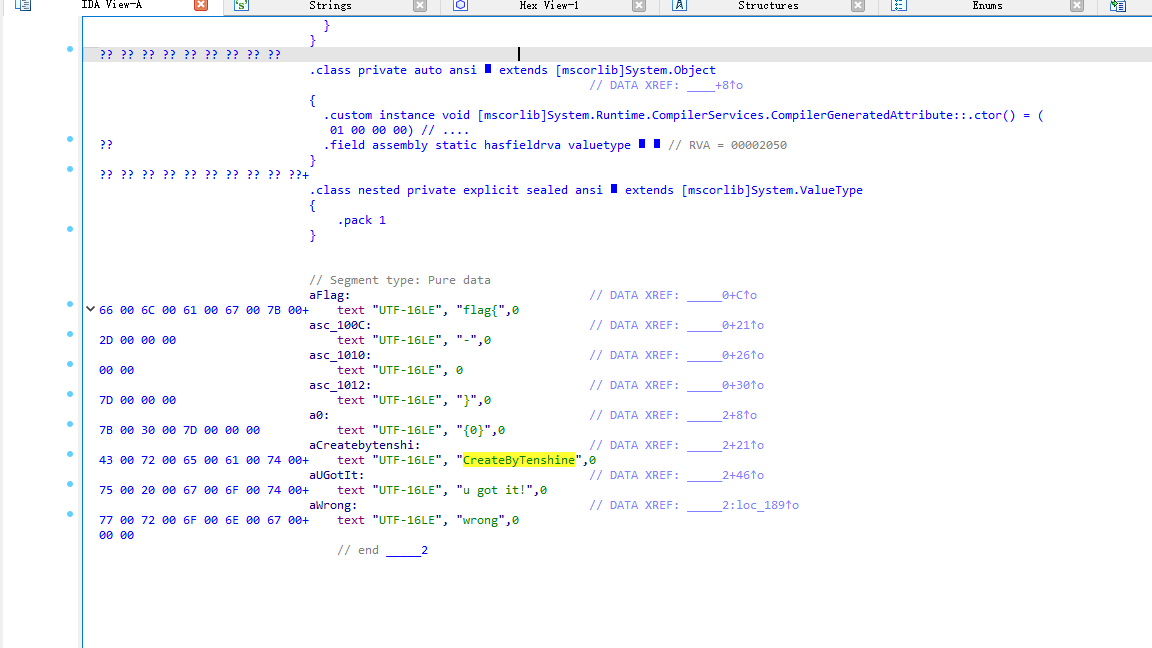The width and height of the screenshot is (1152, 648).
Task: Close the Hex View-1 tab
Action: pos(639,6)
